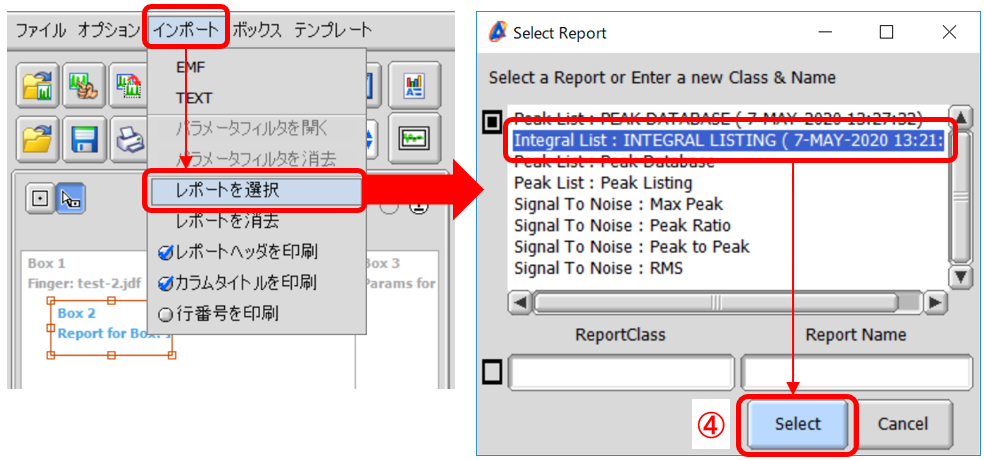
Task: Toggle the checkbox beside ReportClass field
Action: 491,373
